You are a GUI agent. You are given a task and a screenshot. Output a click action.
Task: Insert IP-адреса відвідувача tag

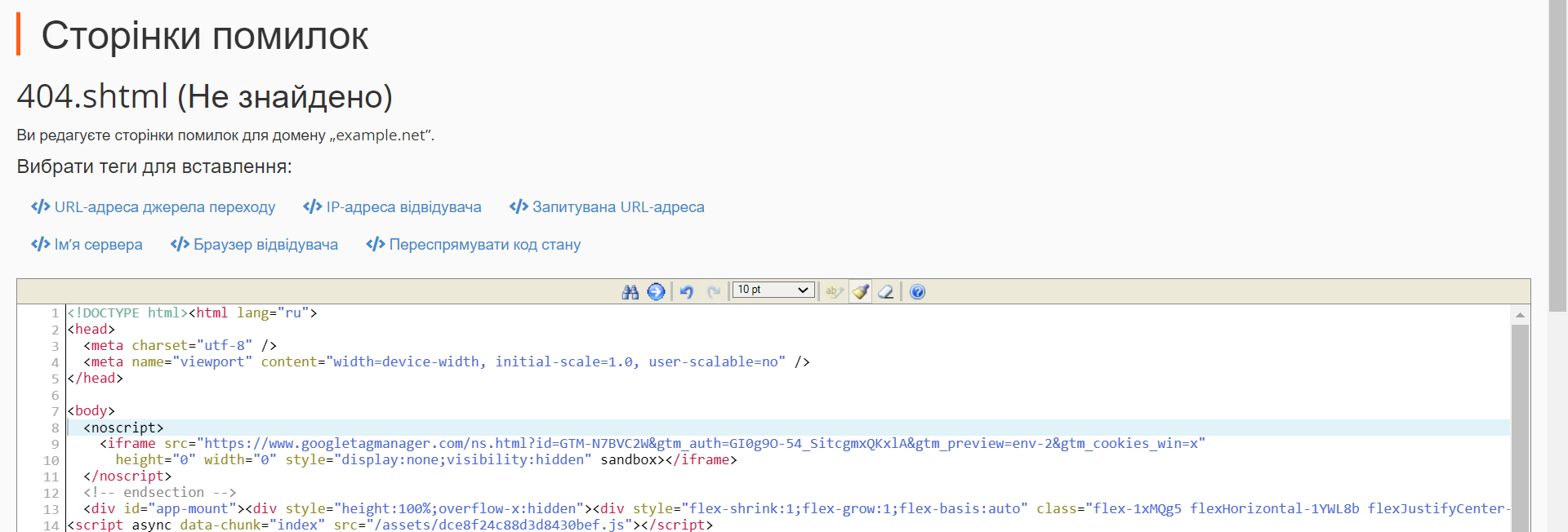(x=393, y=207)
